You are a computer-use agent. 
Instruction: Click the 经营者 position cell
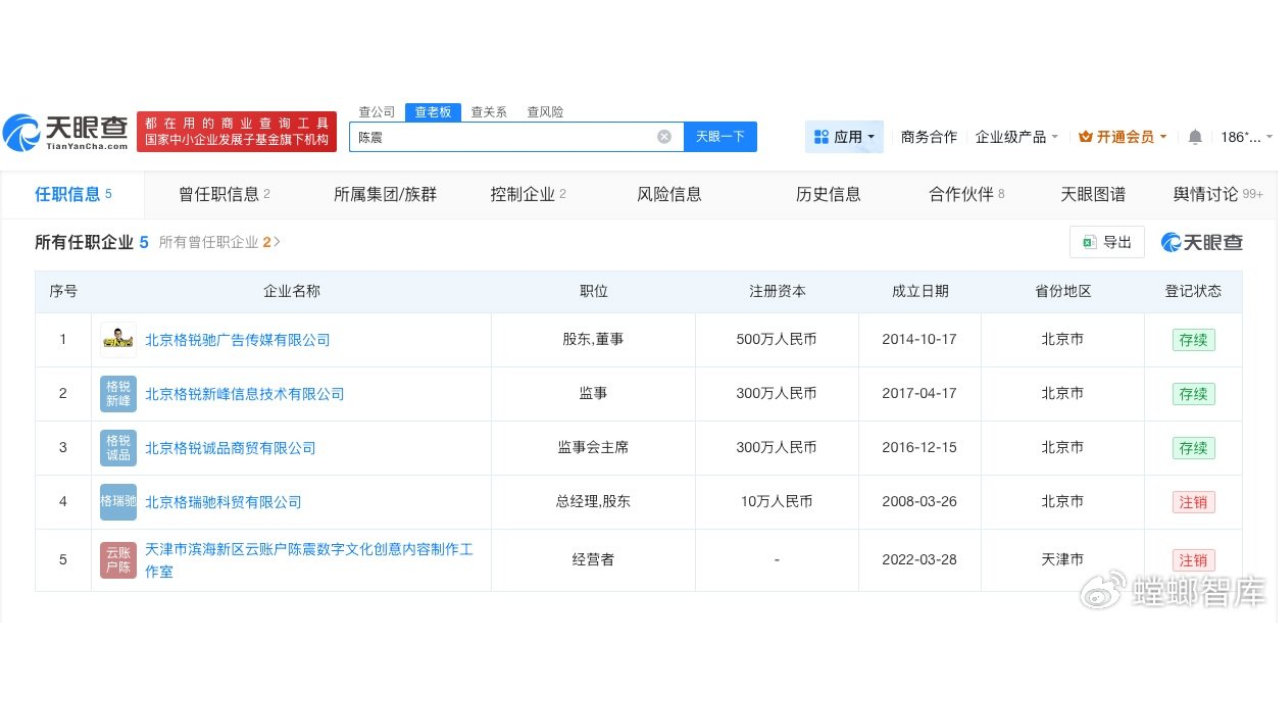point(593,560)
